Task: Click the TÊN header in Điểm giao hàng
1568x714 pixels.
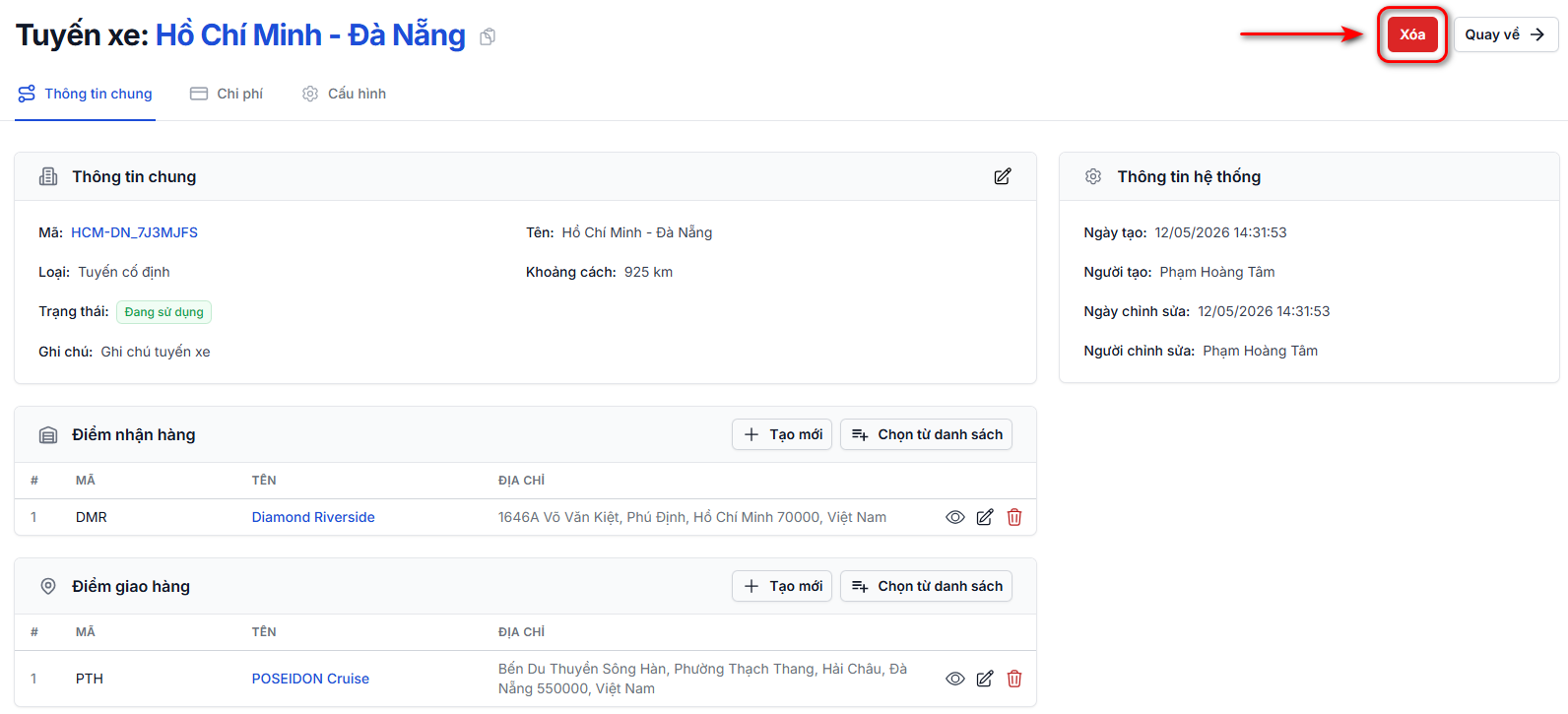Action: tap(264, 632)
